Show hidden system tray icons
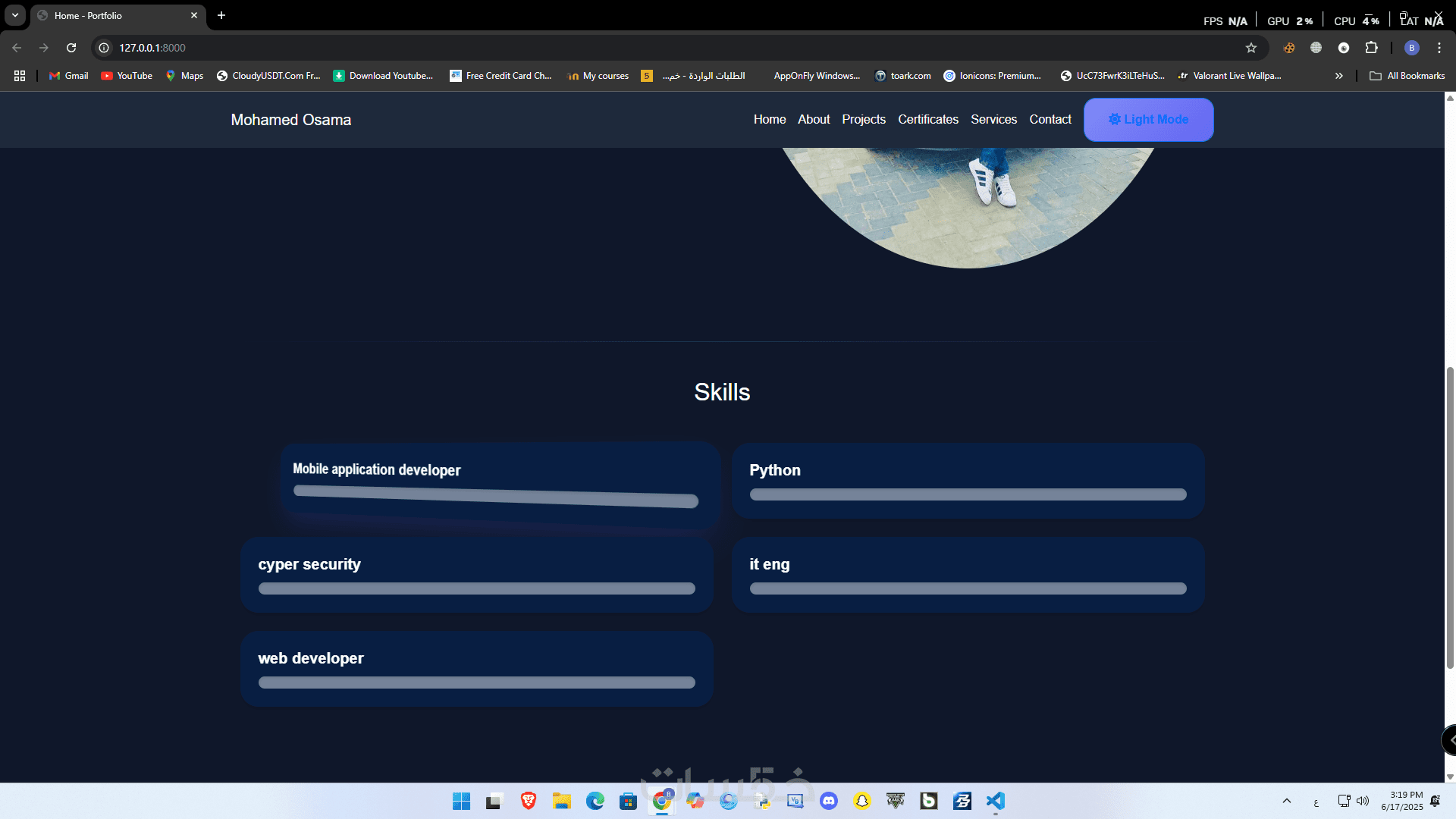Image resolution: width=1456 pixels, height=819 pixels. tap(1287, 801)
